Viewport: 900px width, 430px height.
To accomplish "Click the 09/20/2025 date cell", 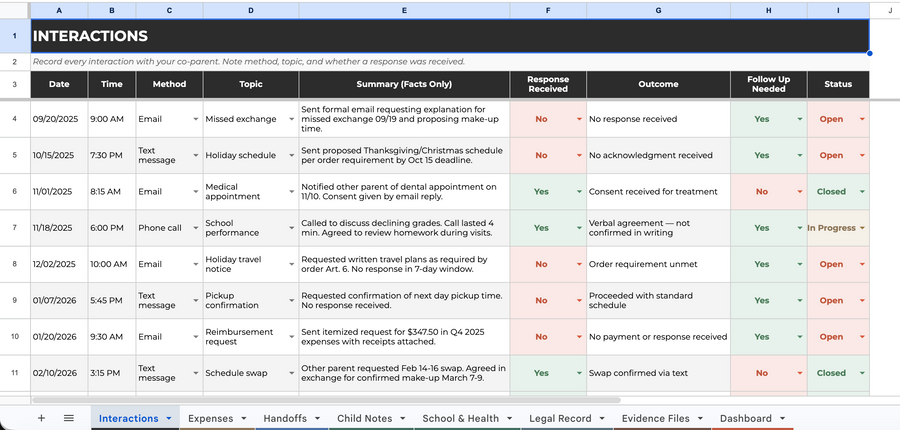I will pyautogui.click(x=59, y=119).
